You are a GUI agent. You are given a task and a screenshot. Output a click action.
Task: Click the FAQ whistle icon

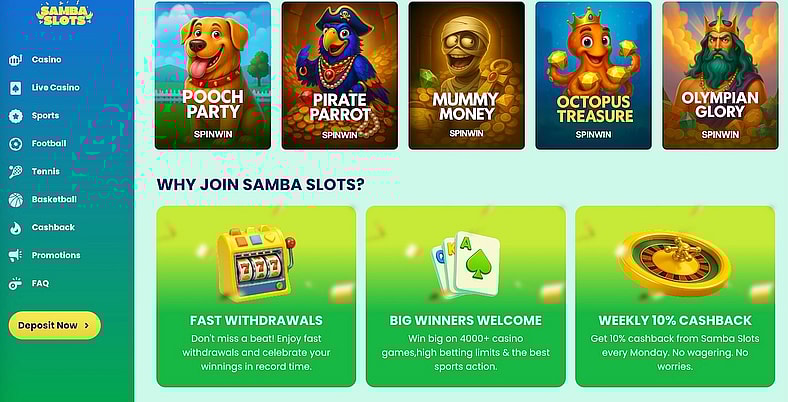pyautogui.click(x=16, y=284)
